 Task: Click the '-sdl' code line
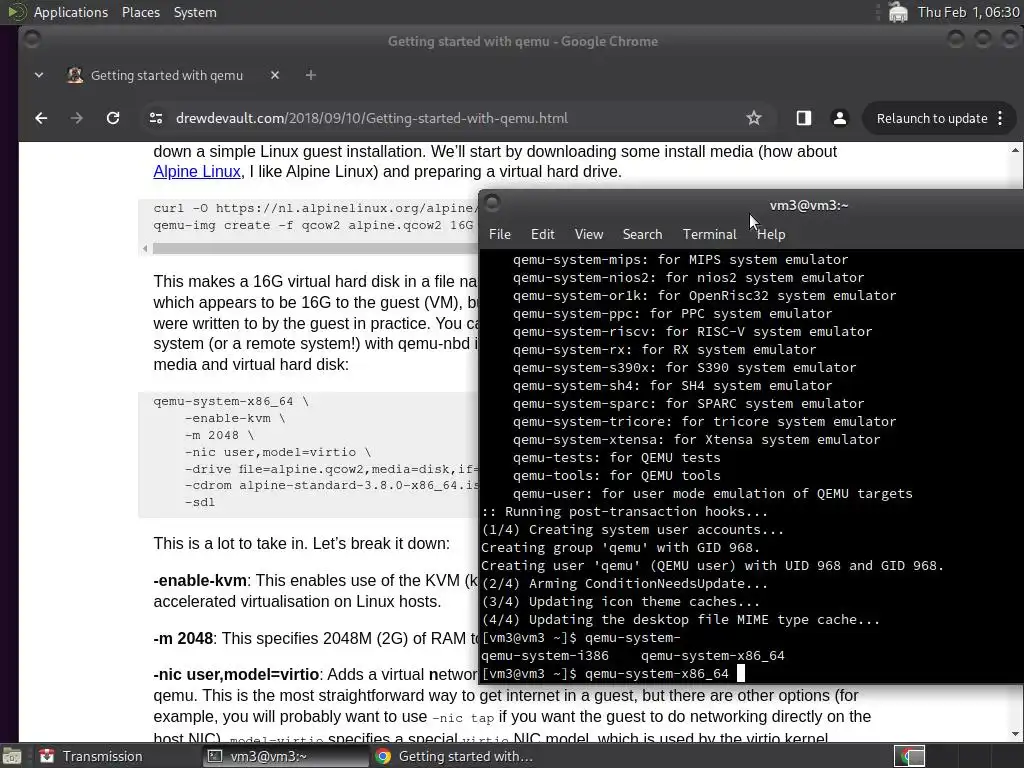(199, 502)
